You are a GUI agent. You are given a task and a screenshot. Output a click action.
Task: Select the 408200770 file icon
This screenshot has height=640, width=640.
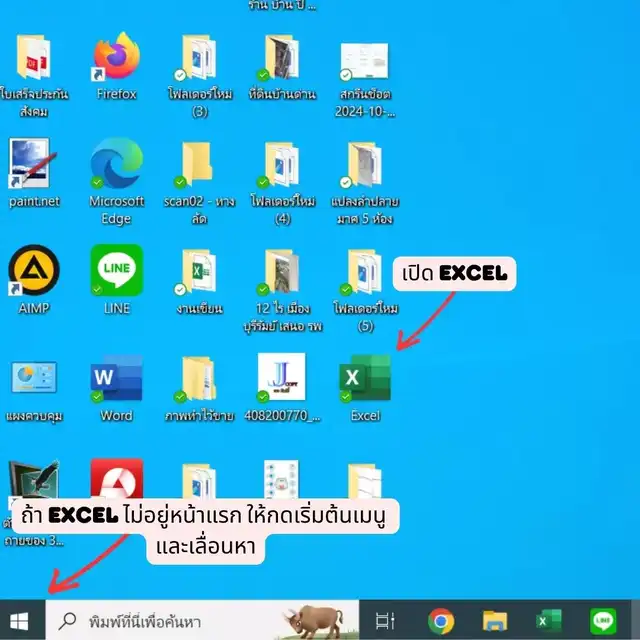(x=282, y=379)
